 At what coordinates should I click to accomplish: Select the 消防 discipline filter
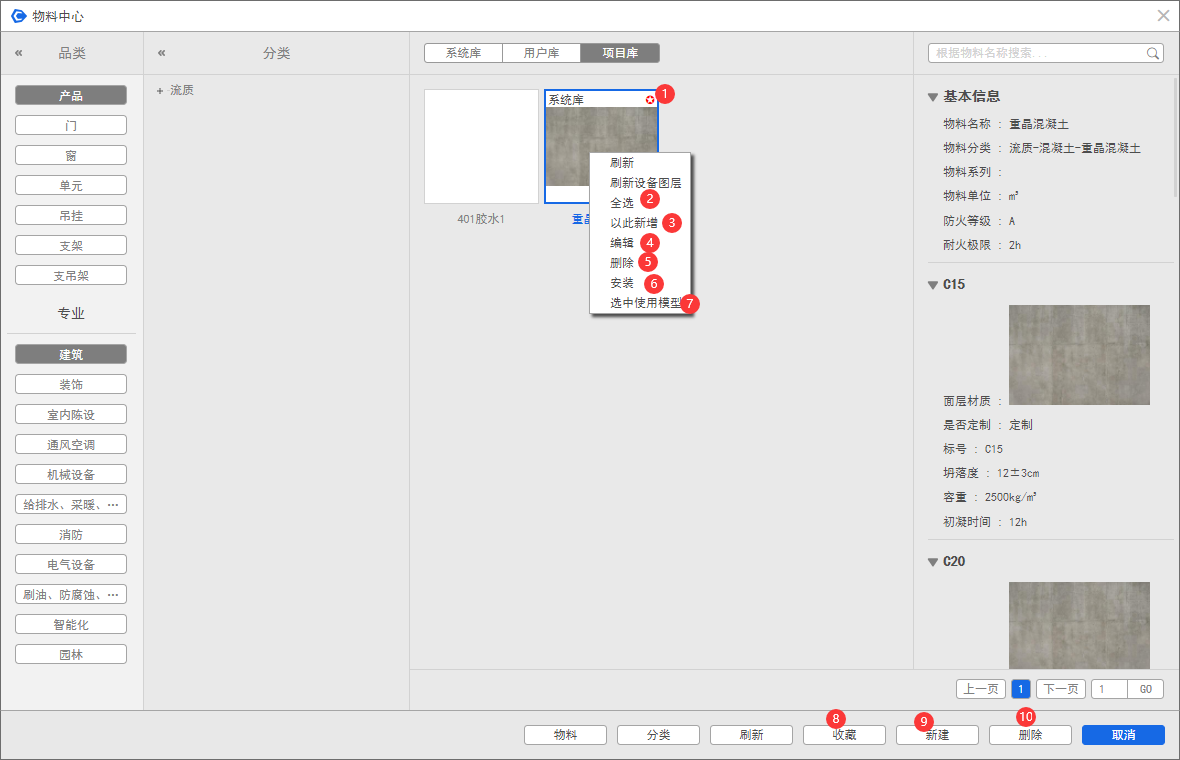tap(71, 535)
